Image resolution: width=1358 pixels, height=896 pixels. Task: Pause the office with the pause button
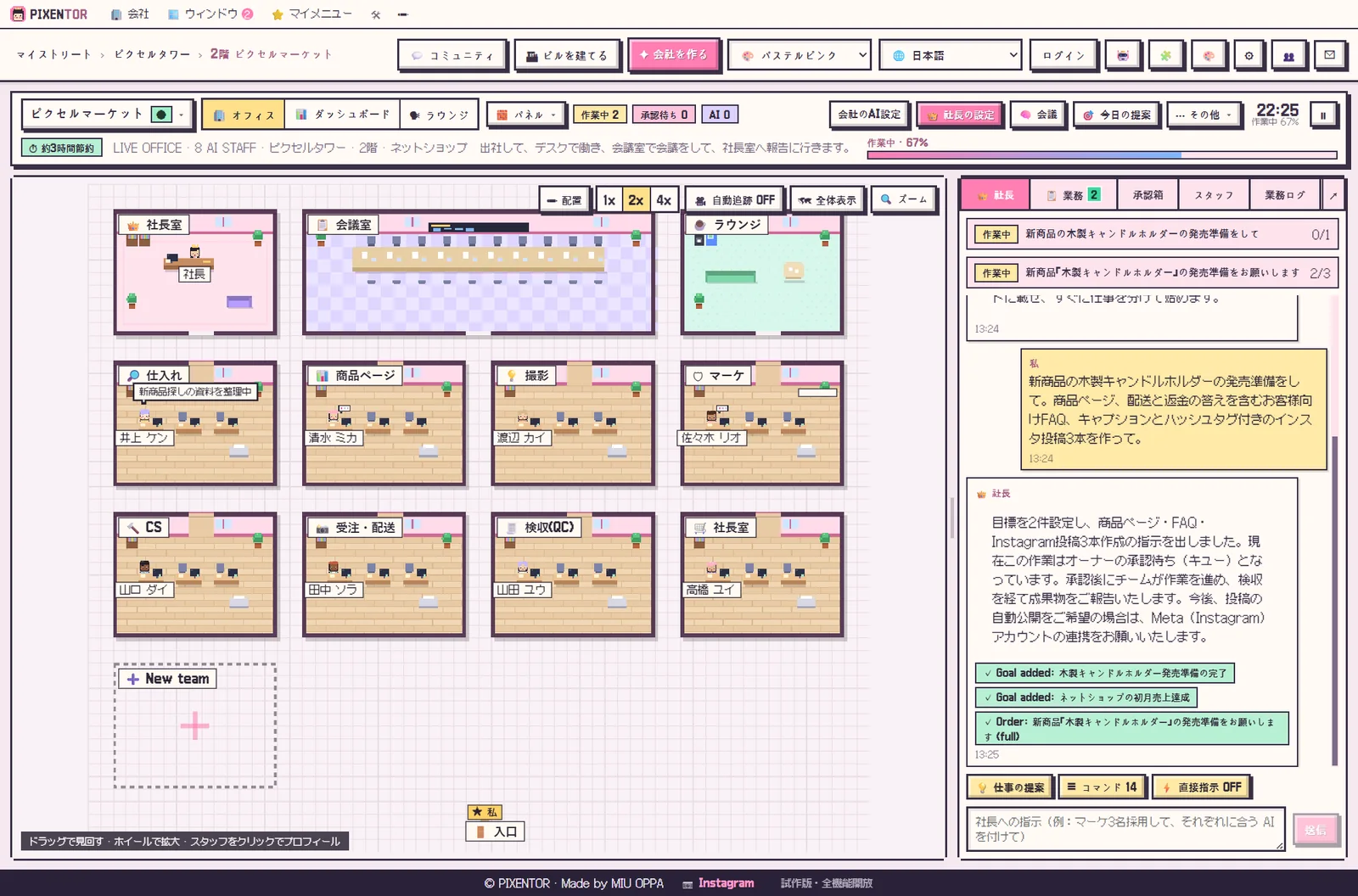click(1323, 115)
